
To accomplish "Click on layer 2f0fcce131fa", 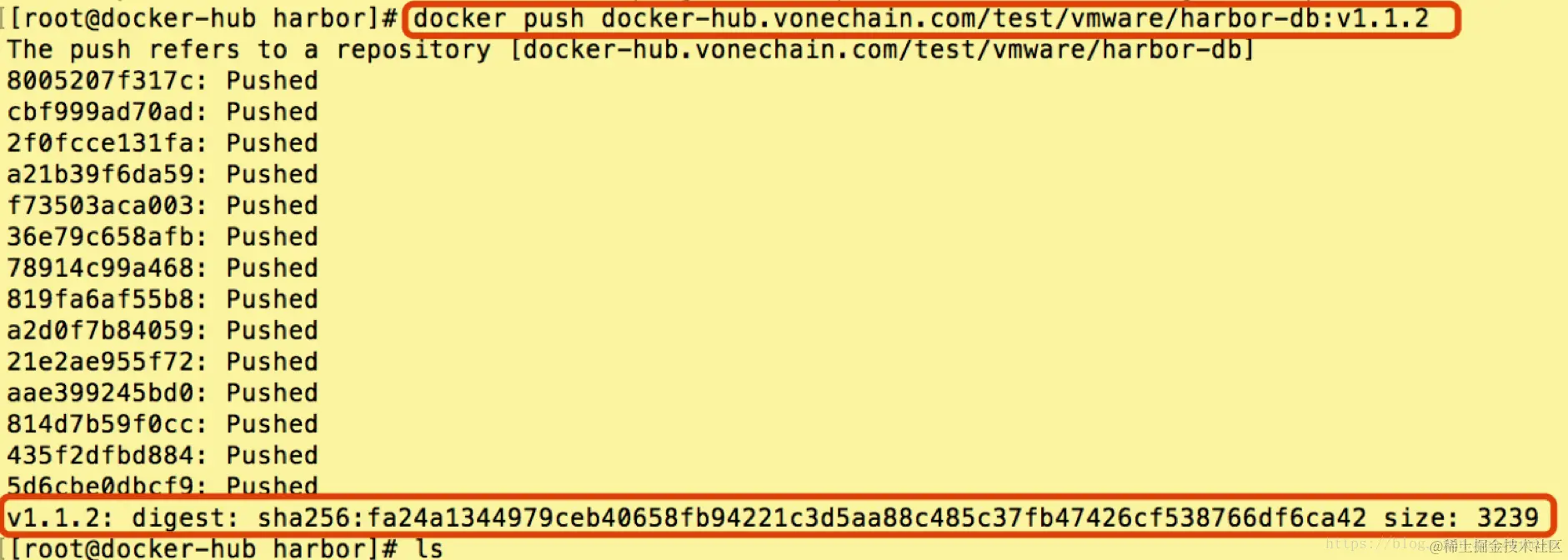I will point(105,143).
